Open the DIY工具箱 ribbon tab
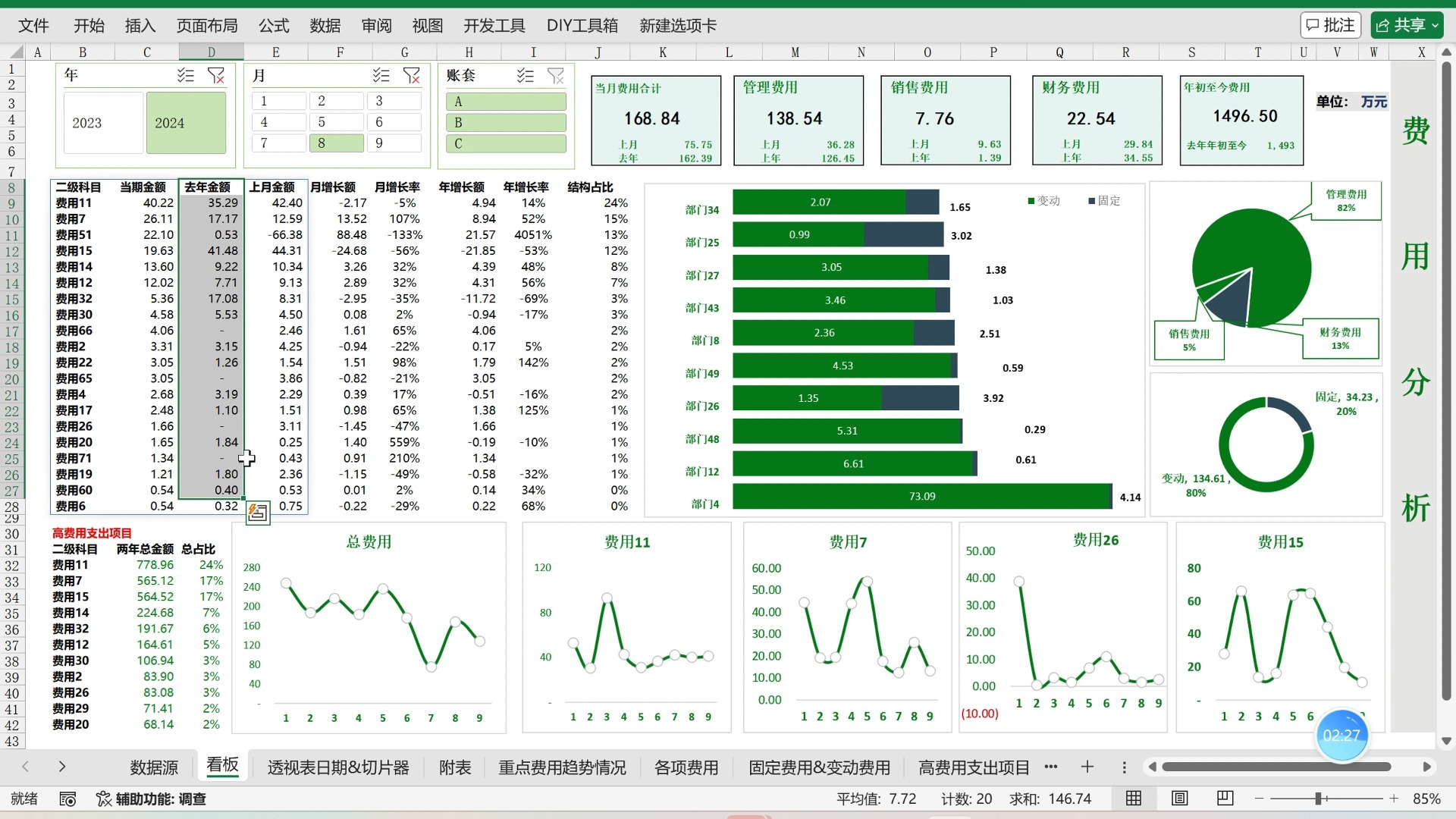This screenshot has width=1456, height=819. pos(582,26)
